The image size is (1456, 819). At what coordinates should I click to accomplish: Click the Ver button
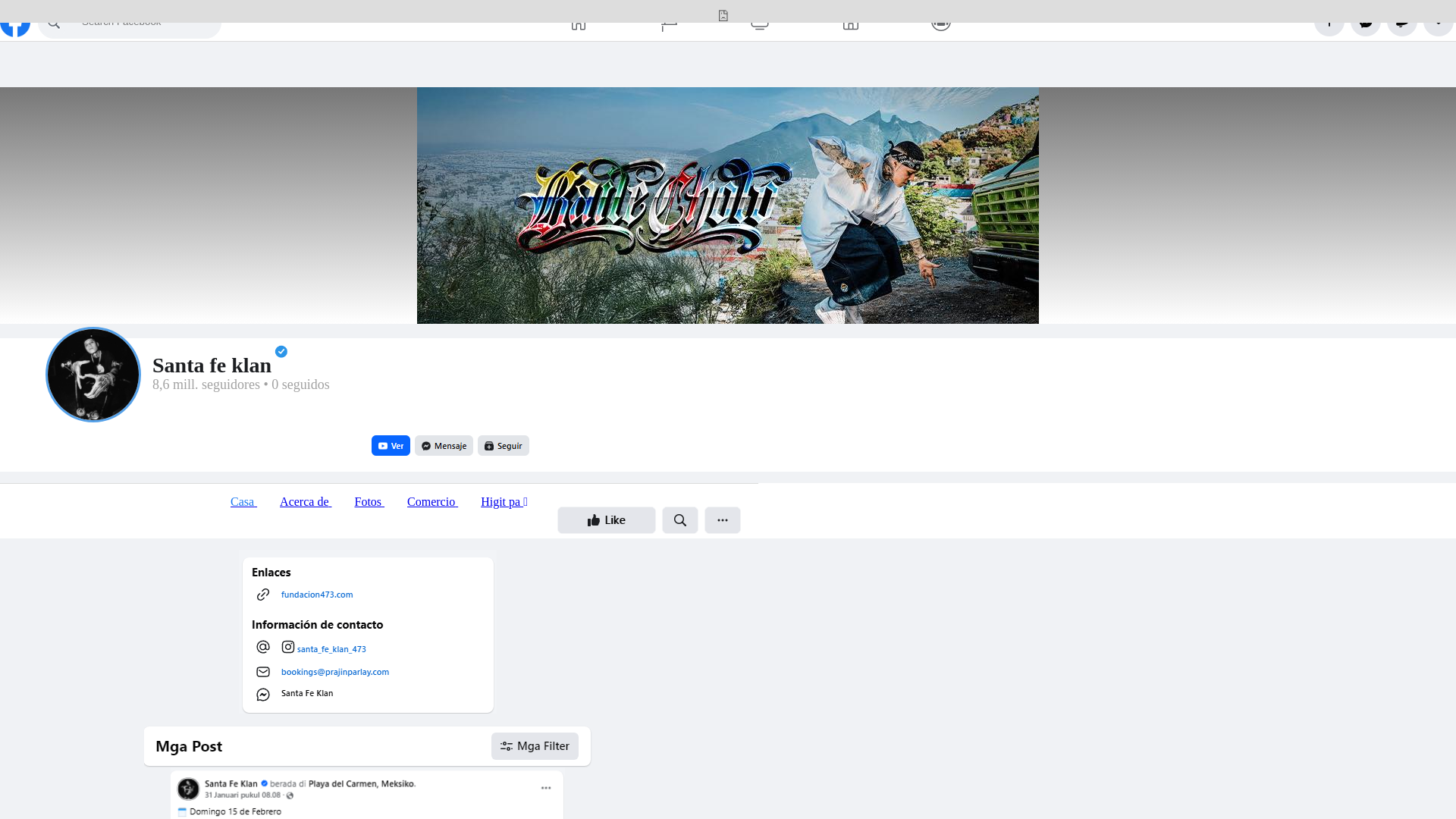click(391, 446)
